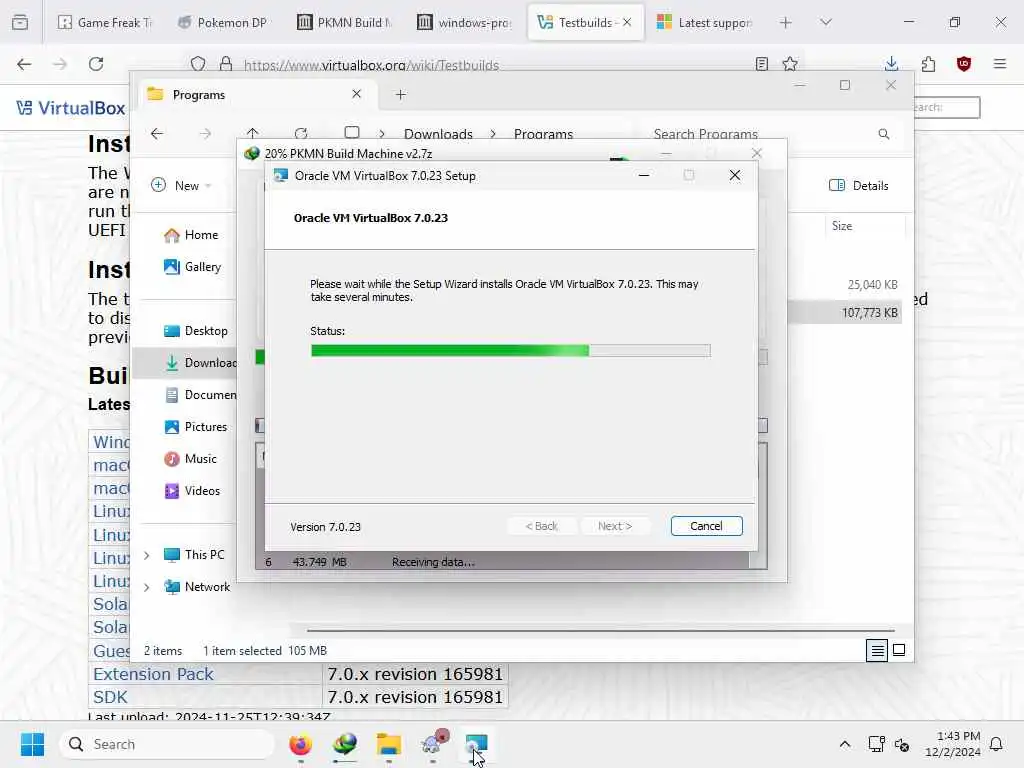Open Firefox extensions puzzle icon
Screen dimensions: 1024x768
click(x=928, y=64)
